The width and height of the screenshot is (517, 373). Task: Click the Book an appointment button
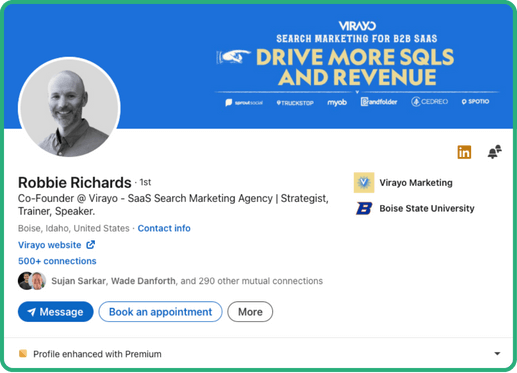pyautogui.click(x=160, y=312)
